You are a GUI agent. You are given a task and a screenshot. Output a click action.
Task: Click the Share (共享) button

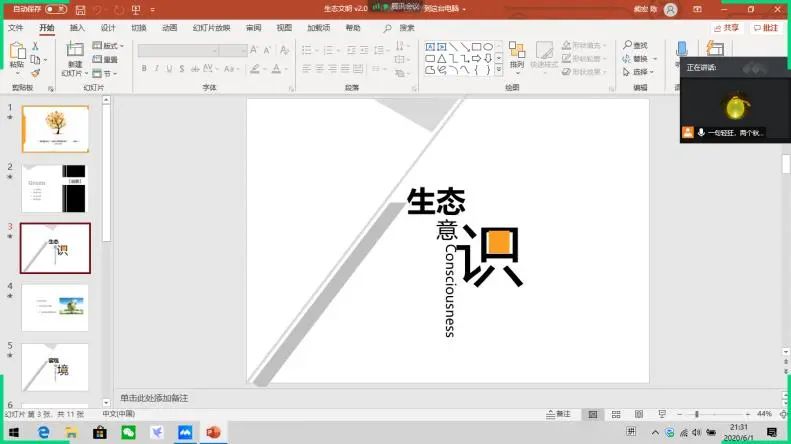[731, 28]
